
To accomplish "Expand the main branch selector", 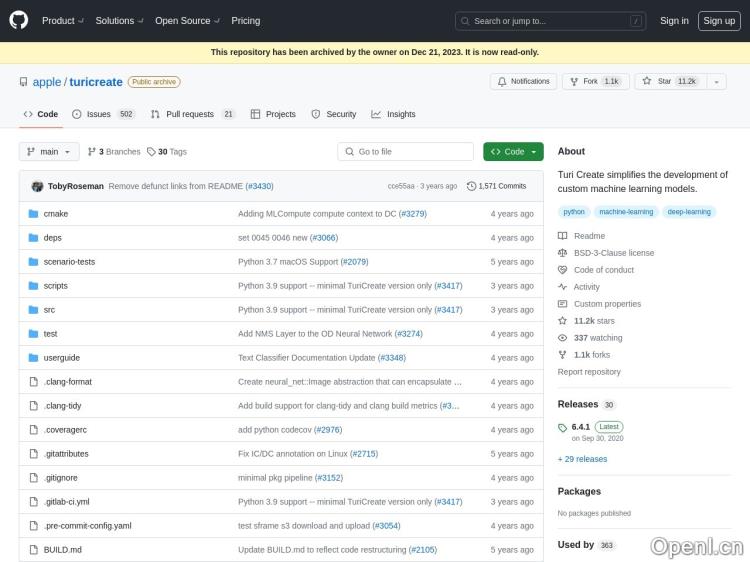I will [x=48, y=152].
